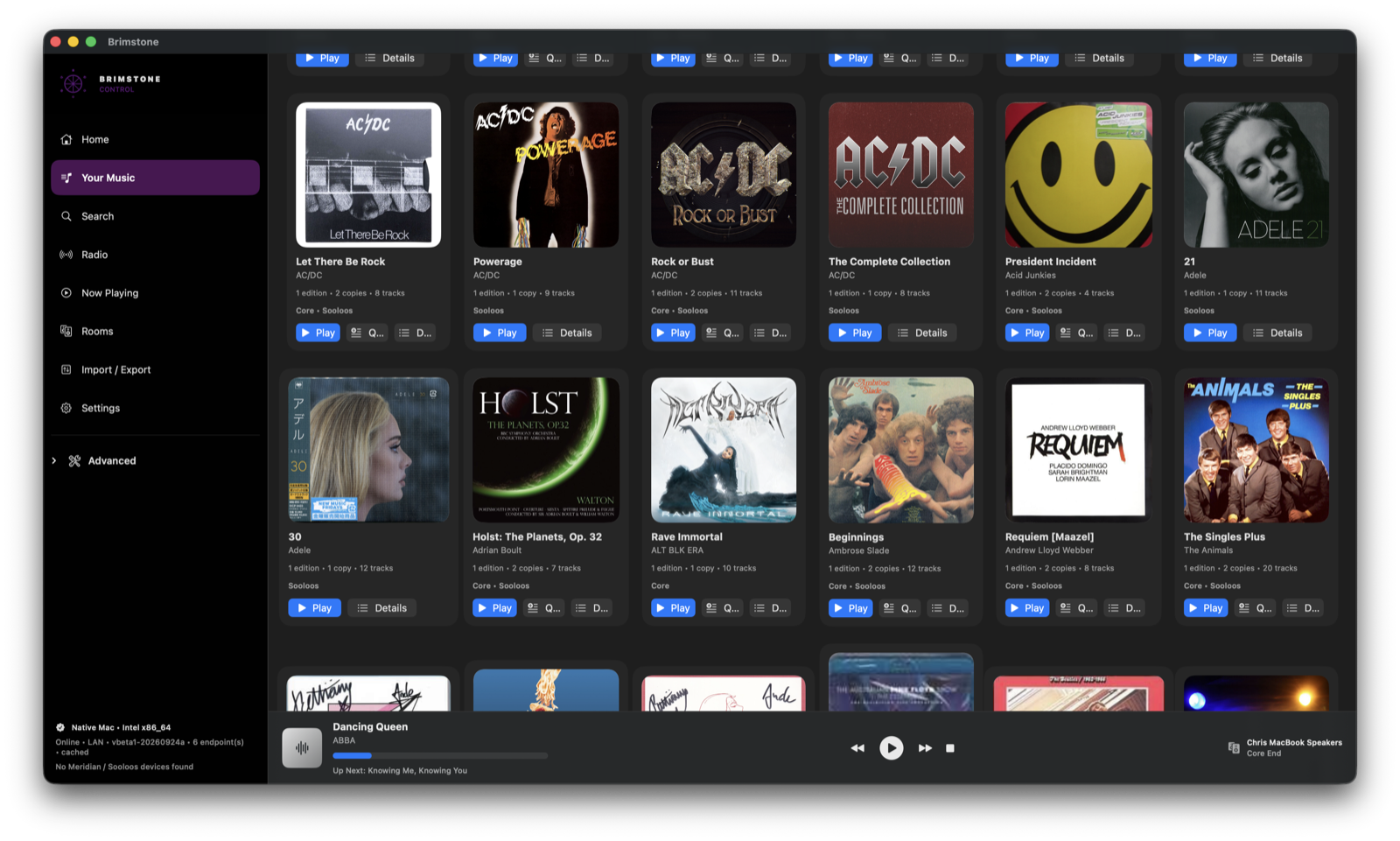This screenshot has height=841, width=1400.
Task: Select the Rave Immortal album artwork
Action: coord(724,450)
